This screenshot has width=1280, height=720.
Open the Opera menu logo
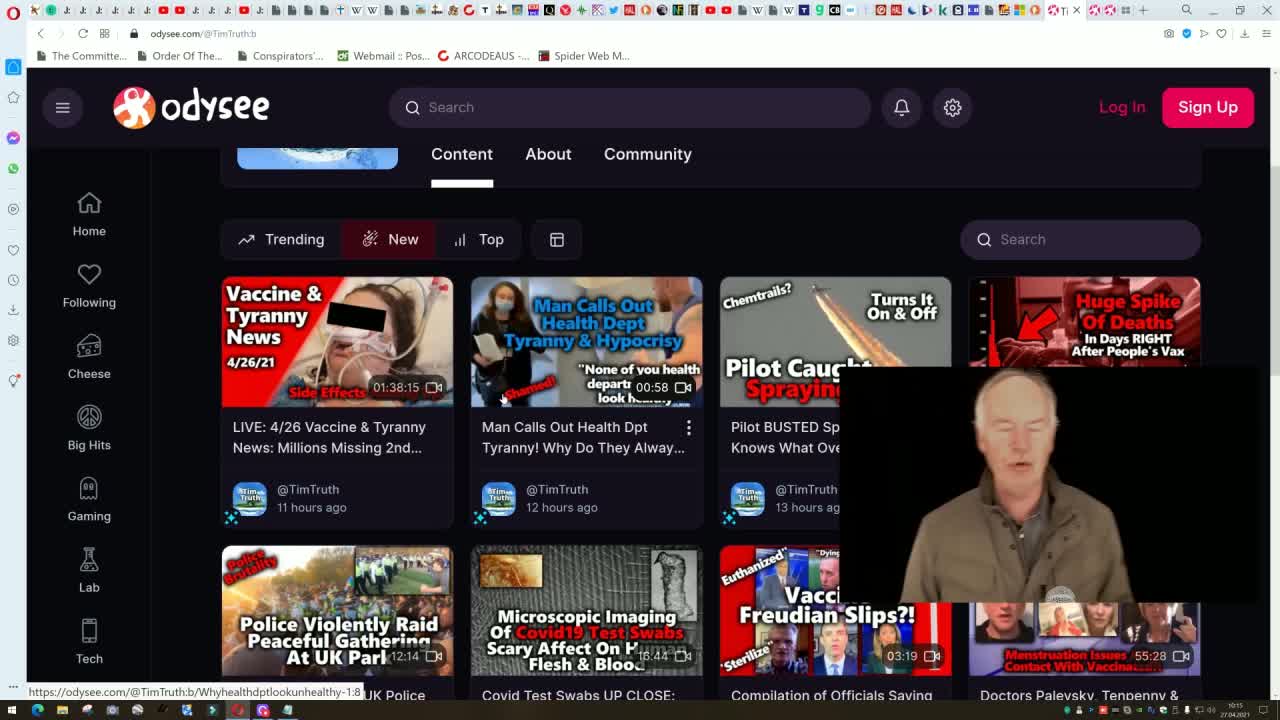[13, 11]
